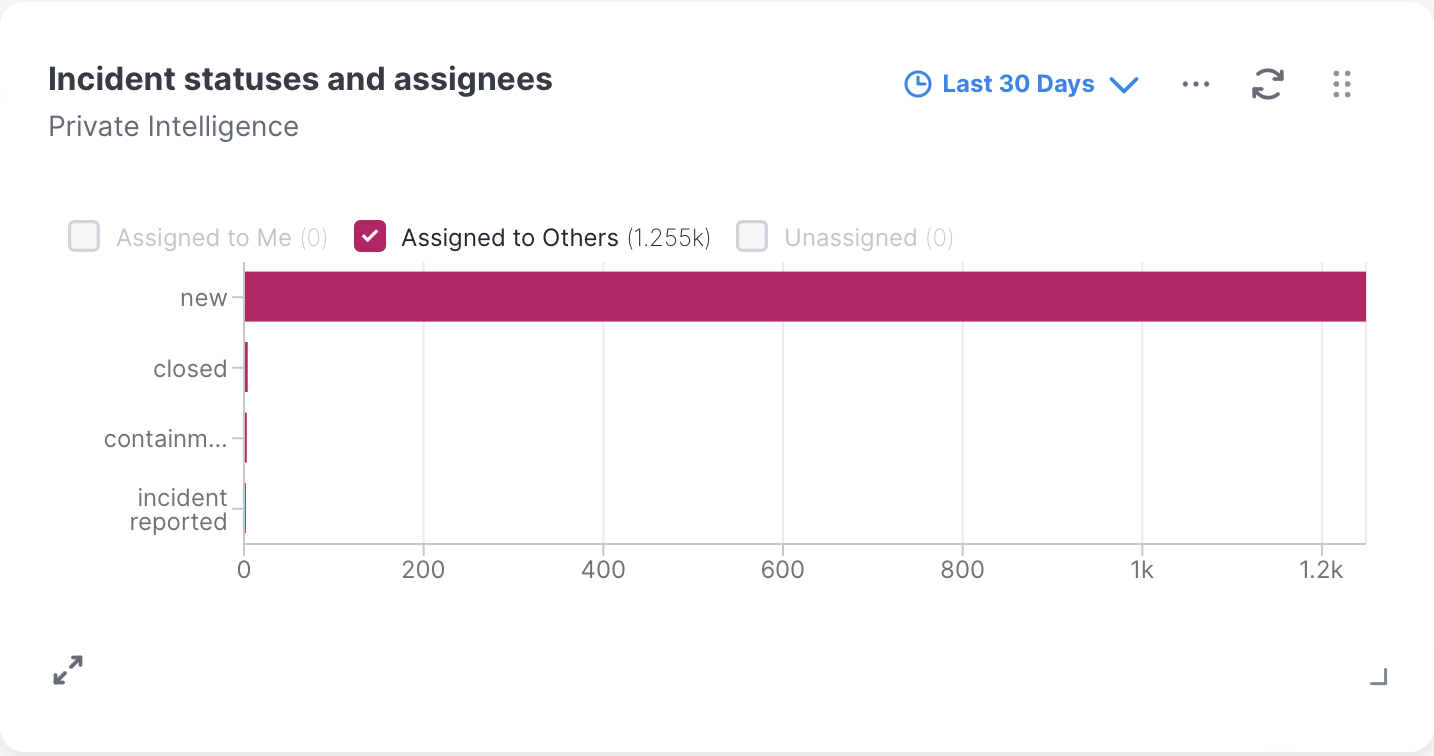Open the Last 30 Days dropdown chevron
Screen dimensions: 1434x756
[1125, 85]
